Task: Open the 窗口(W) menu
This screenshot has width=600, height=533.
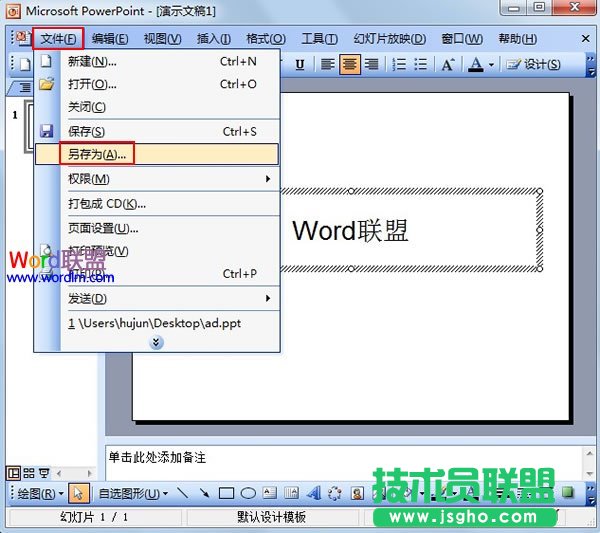Action: (x=462, y=39)
